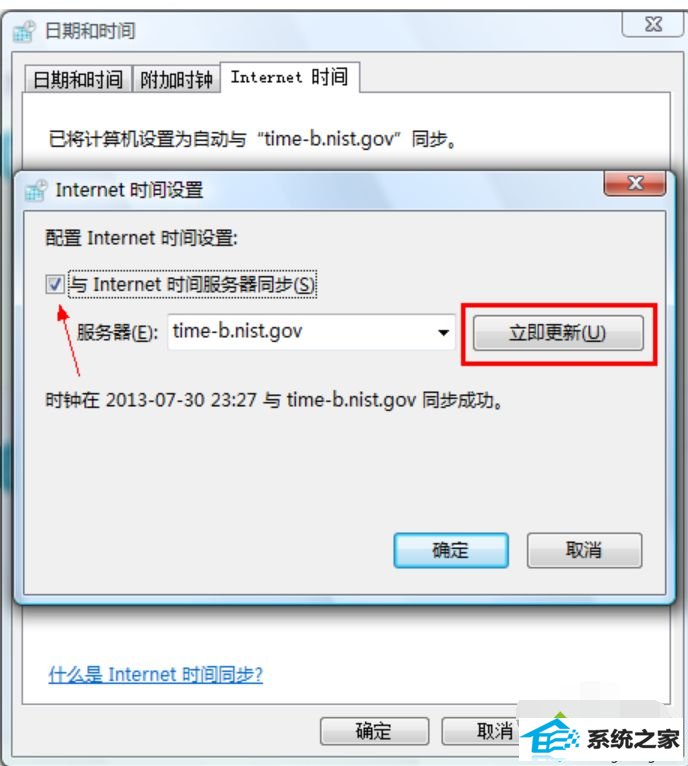Uncheck 与 Internet 时间服务器同步 checkbox
Viewport: 688px width, 766px height.
tap(55, 284)
